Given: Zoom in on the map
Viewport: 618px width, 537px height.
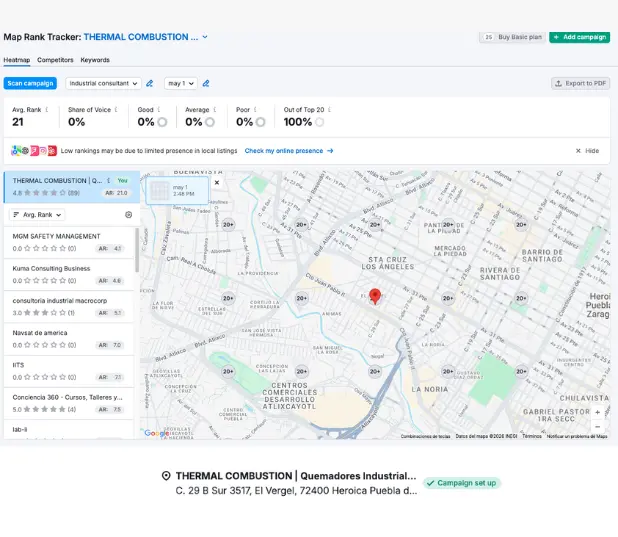Looking at the screenshot, I should [598, 412].
